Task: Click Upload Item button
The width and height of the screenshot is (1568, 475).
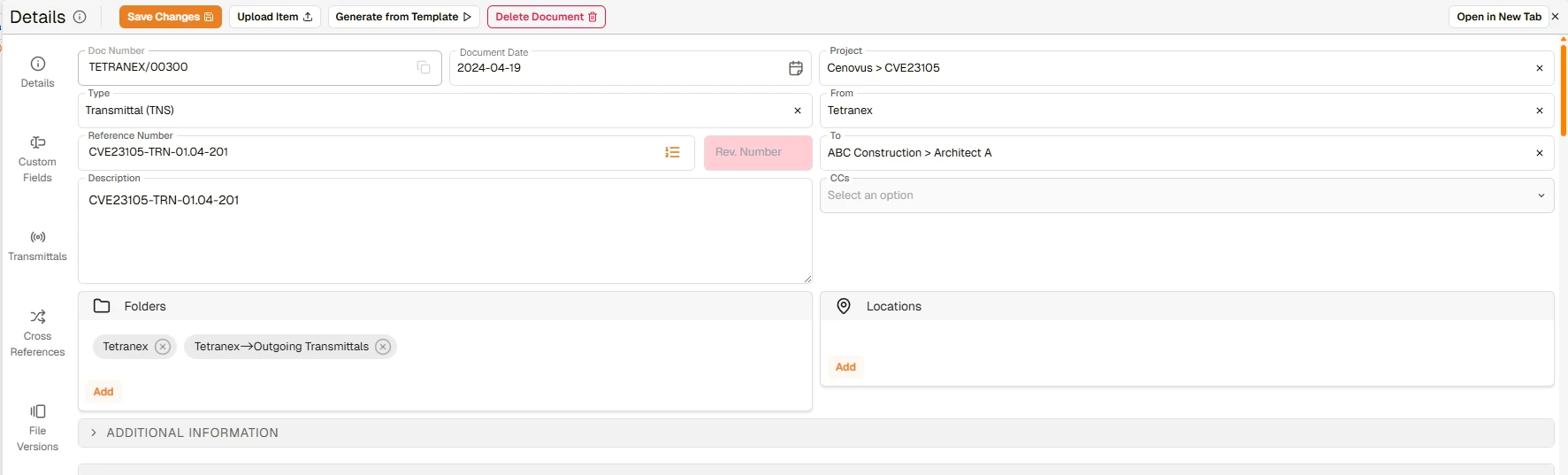Action: pyautogui.click(x=275, y=17)
